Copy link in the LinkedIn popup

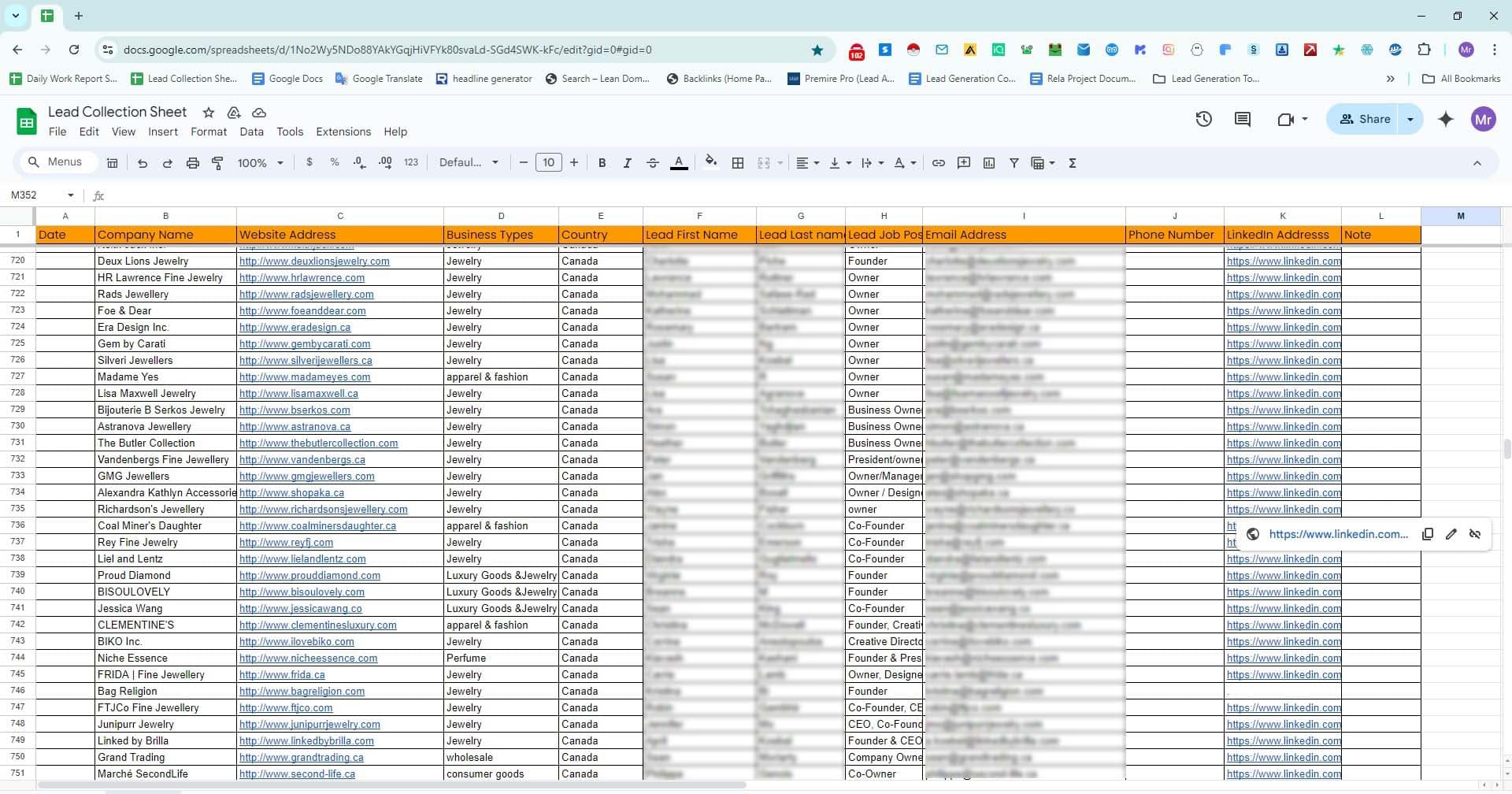tap(1428, 534)
